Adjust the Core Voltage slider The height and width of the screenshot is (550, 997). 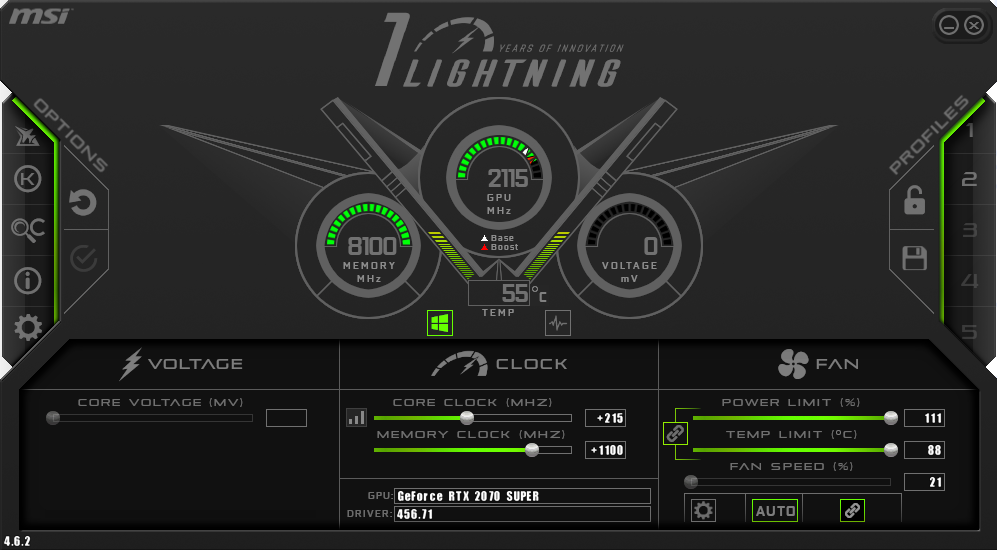click(x=149, y=418)
